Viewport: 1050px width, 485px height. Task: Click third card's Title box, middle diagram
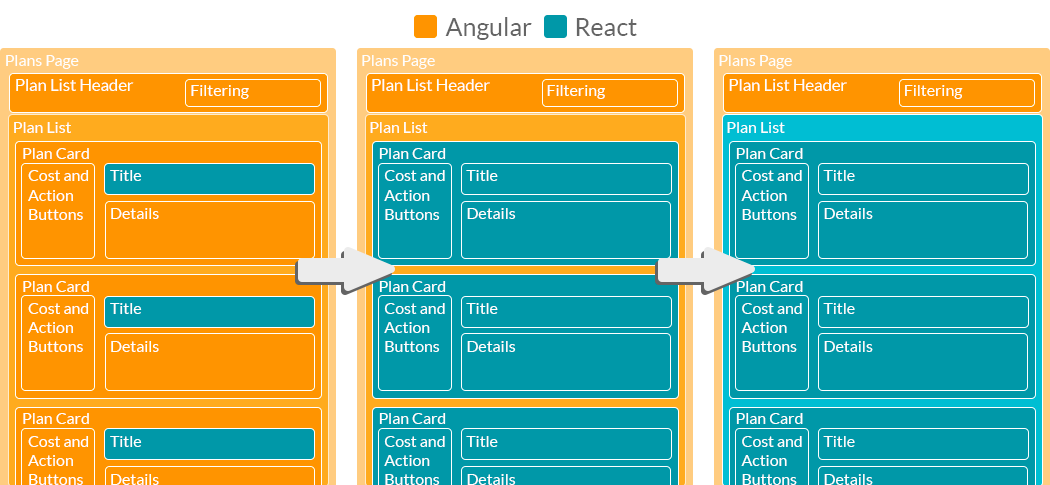[x=567, y=444]
